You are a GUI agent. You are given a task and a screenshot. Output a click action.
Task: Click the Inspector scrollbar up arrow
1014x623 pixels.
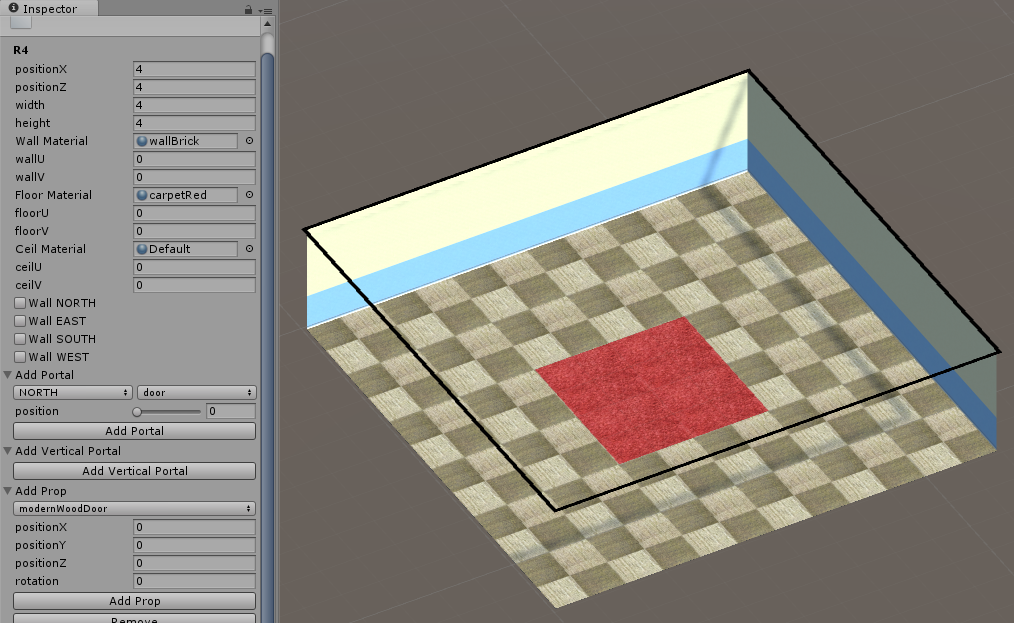[268, 24]
